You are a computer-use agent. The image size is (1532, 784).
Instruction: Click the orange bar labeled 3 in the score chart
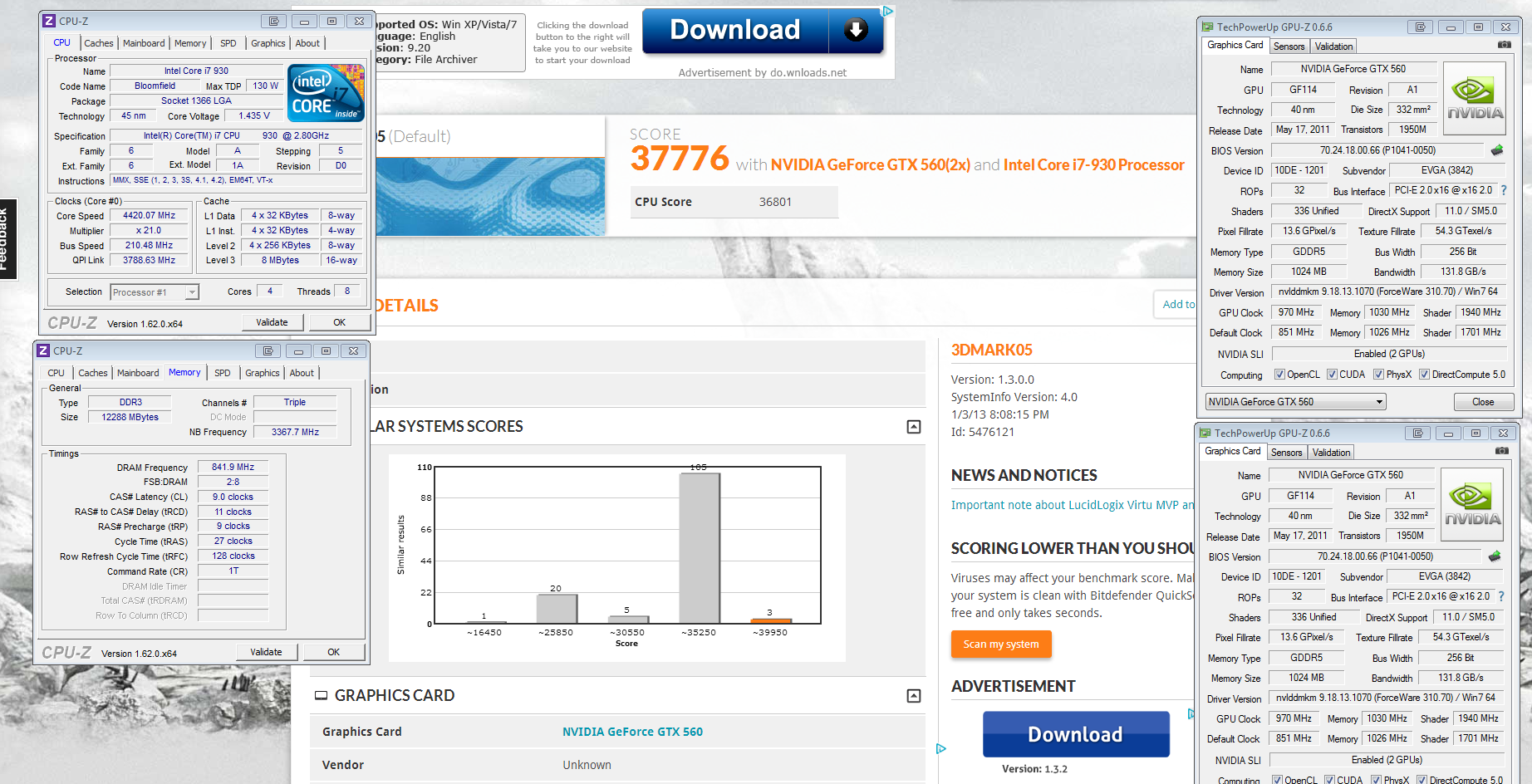point(770,620)
